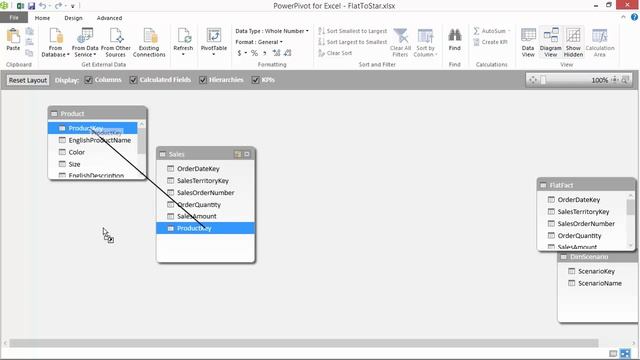Open the Home tab
Screen dimensions: 640x360
(x=42, y=18)
